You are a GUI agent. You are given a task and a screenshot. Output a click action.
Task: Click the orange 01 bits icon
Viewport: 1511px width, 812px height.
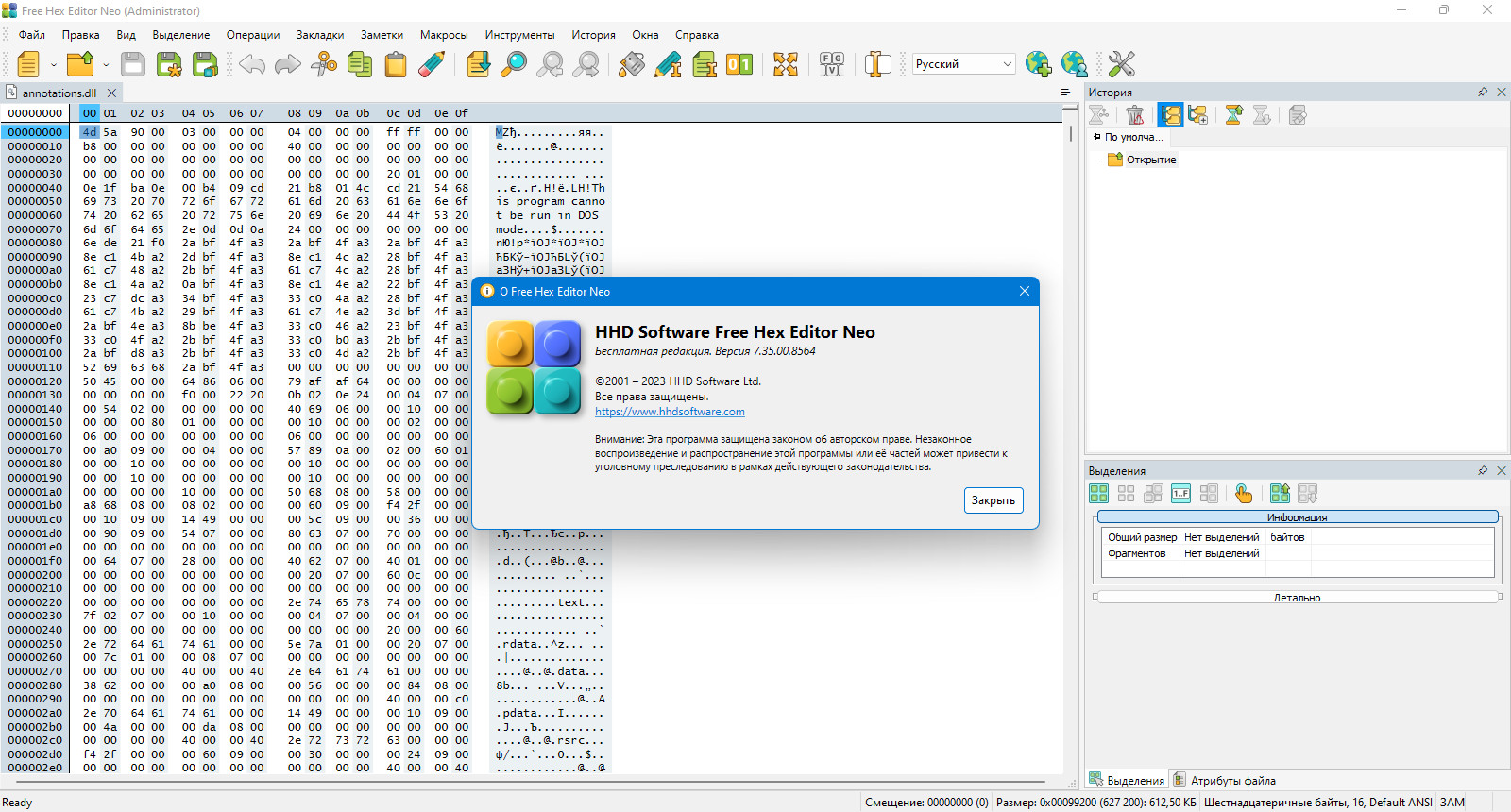(x=739, y=64)
